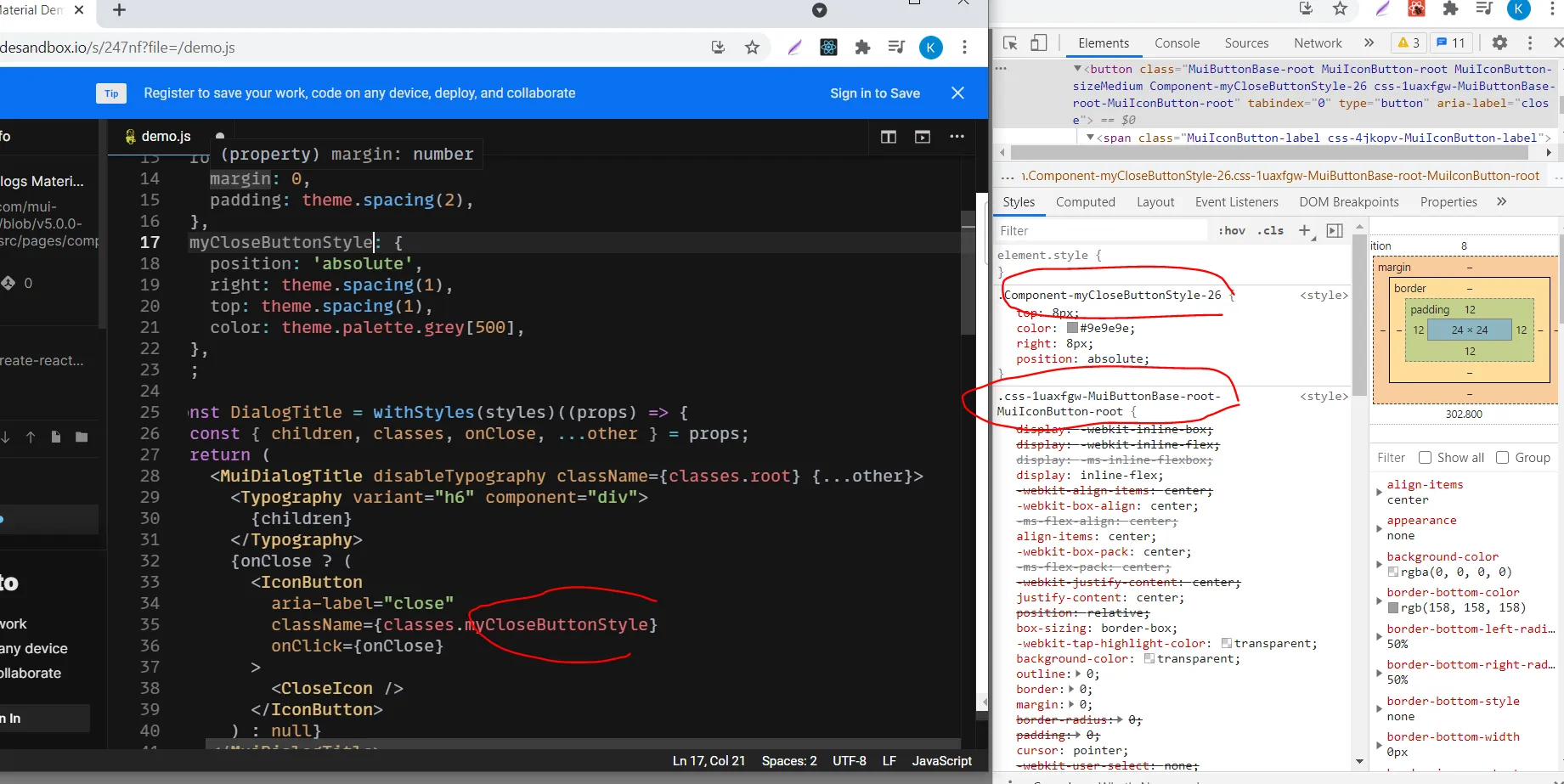Open the Computed styles tab
1564x784 pixels.
tap(1085, 202)
